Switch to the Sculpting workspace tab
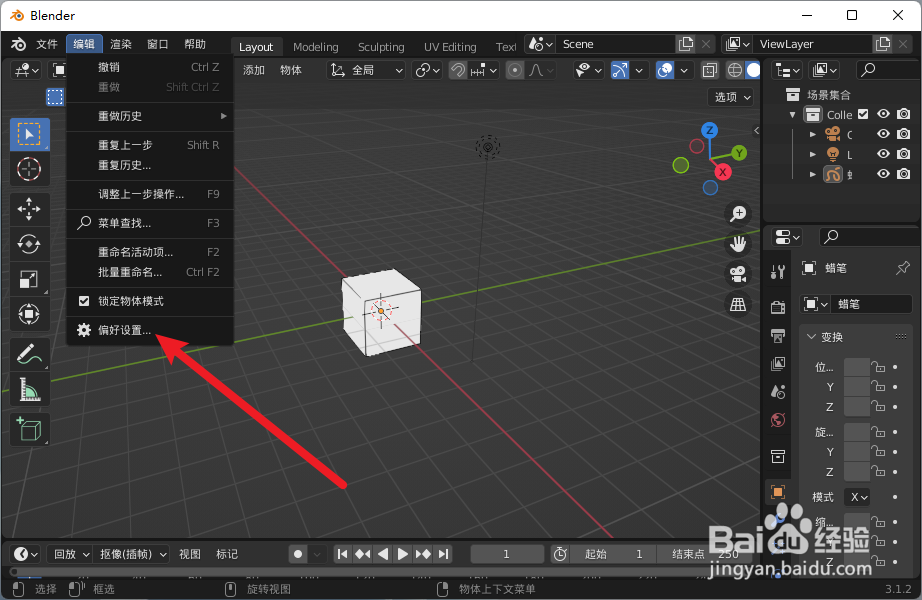 point(381,47)
